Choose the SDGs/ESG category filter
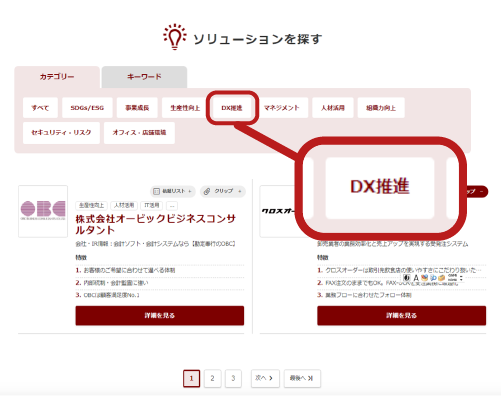 point(87,108)
